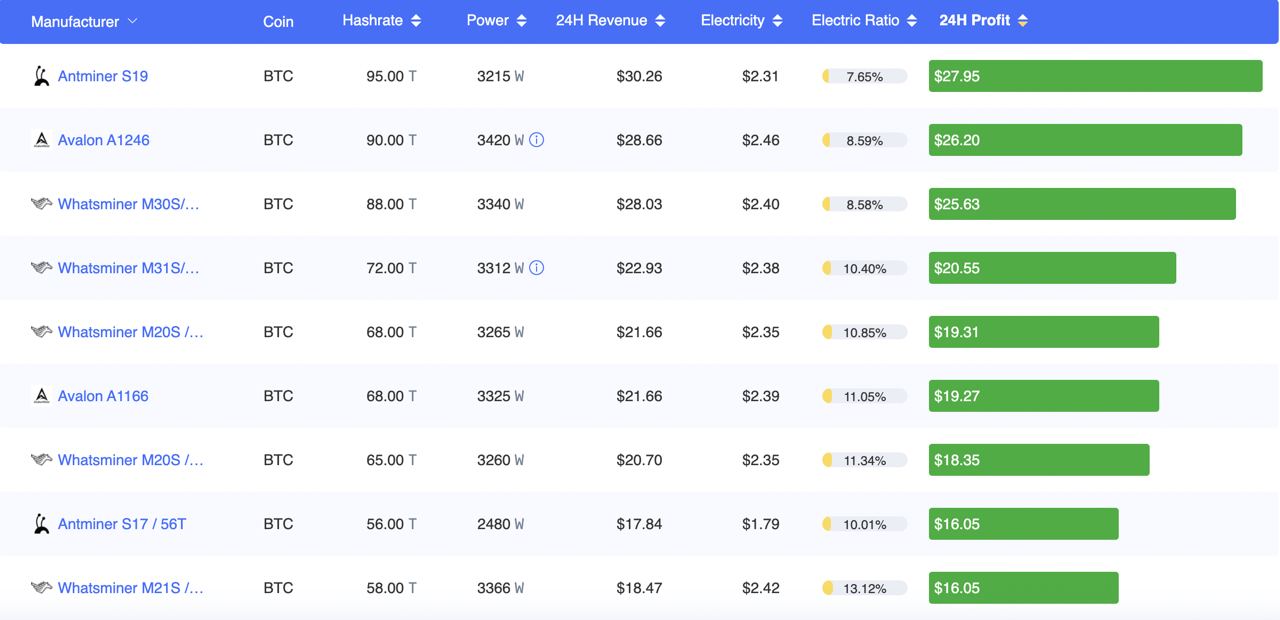Click the $2.31 electricity value
Image resolution: width=1280 pixels, height=620 pixels.
tap(760, 76)
